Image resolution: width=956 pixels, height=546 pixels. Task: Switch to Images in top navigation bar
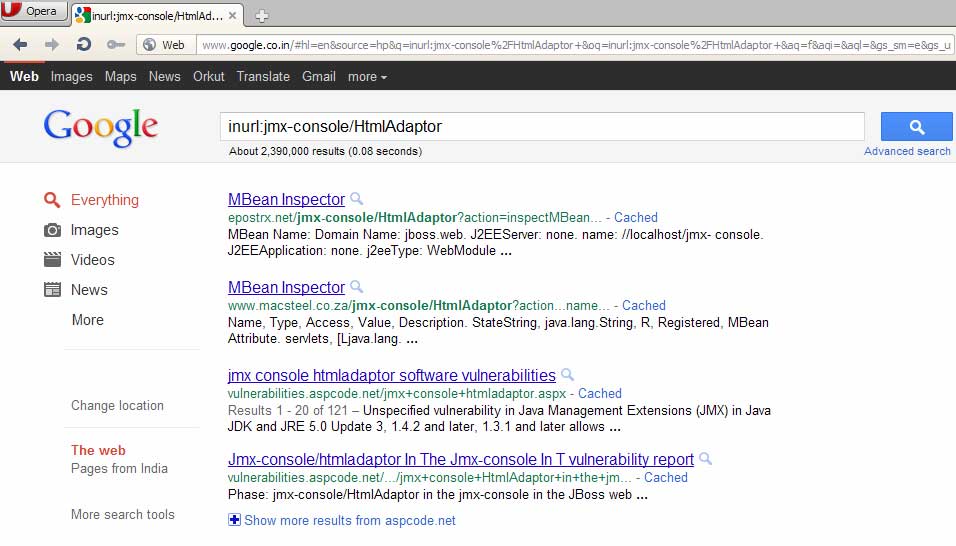point(71,77)
